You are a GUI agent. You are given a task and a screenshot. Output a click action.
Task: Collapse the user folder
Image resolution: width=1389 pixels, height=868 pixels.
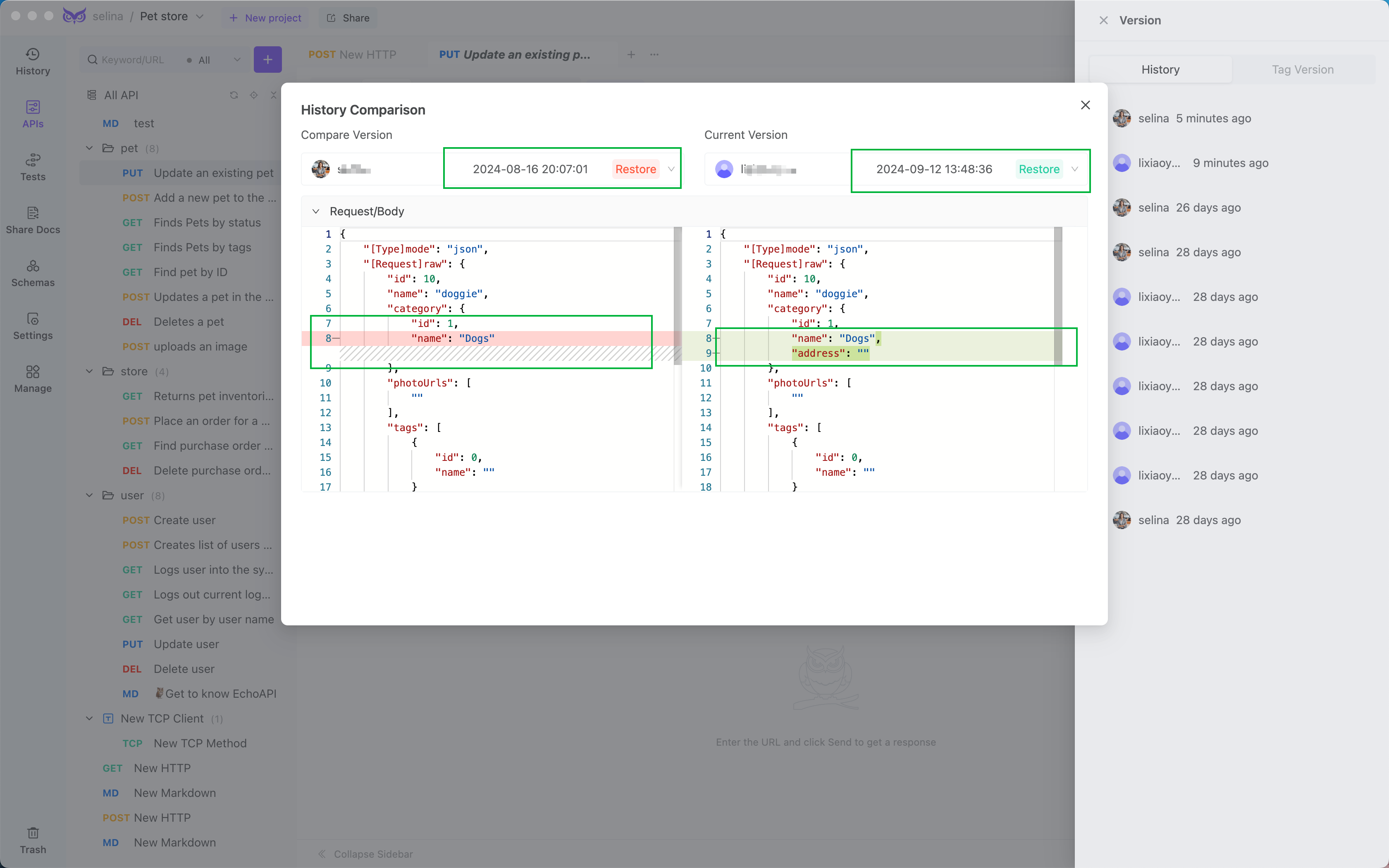click(x=90, y=496)
